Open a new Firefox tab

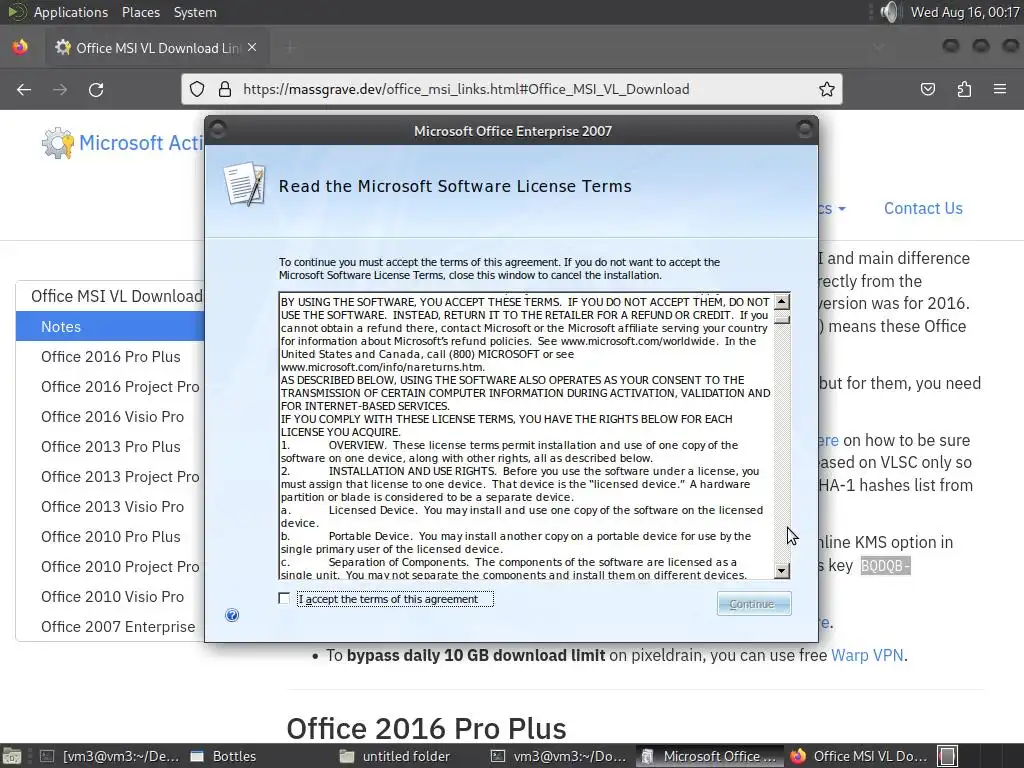tap(290, 48)
